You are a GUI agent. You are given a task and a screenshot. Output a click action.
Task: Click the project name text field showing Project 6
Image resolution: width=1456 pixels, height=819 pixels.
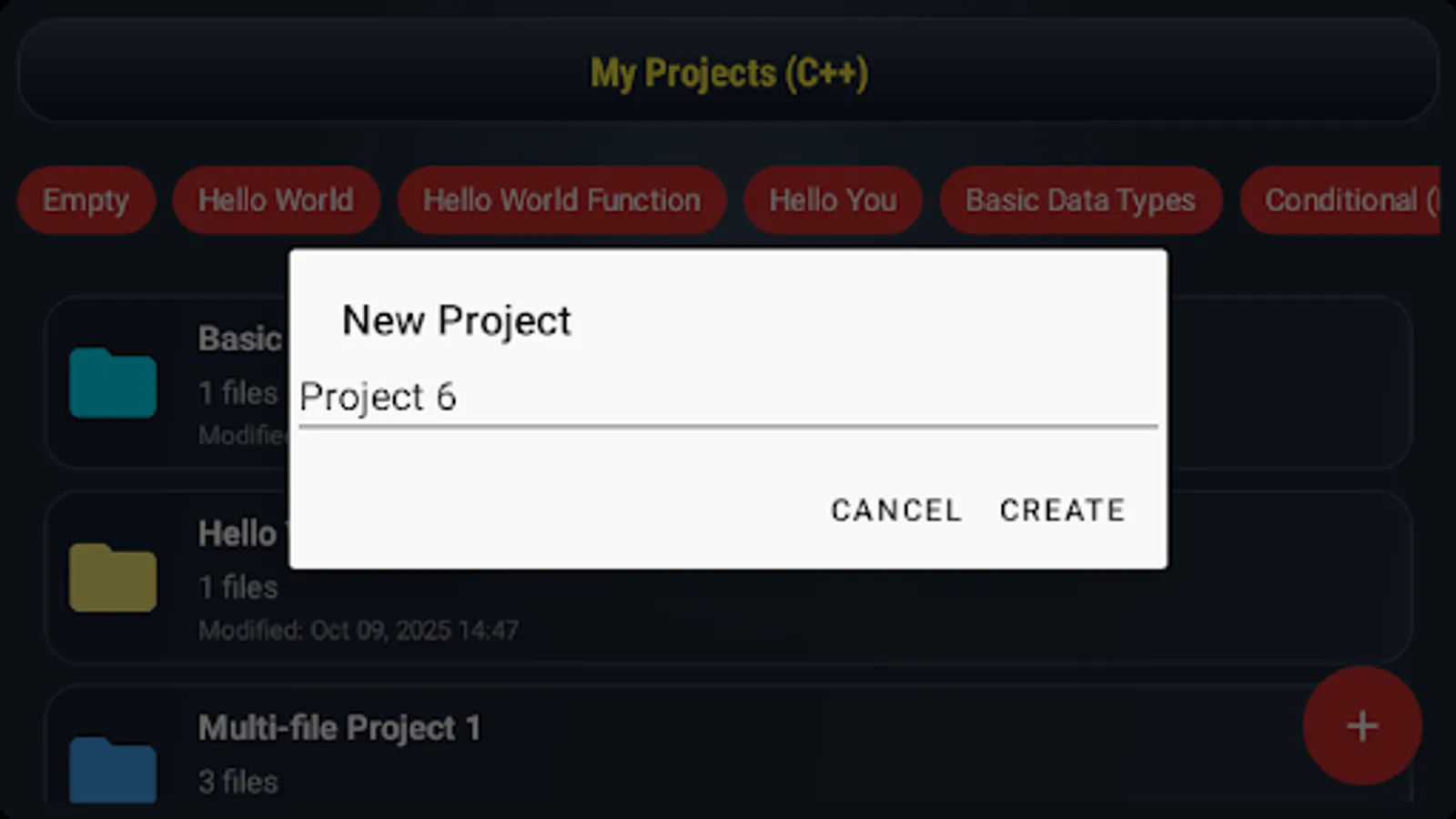637,397
